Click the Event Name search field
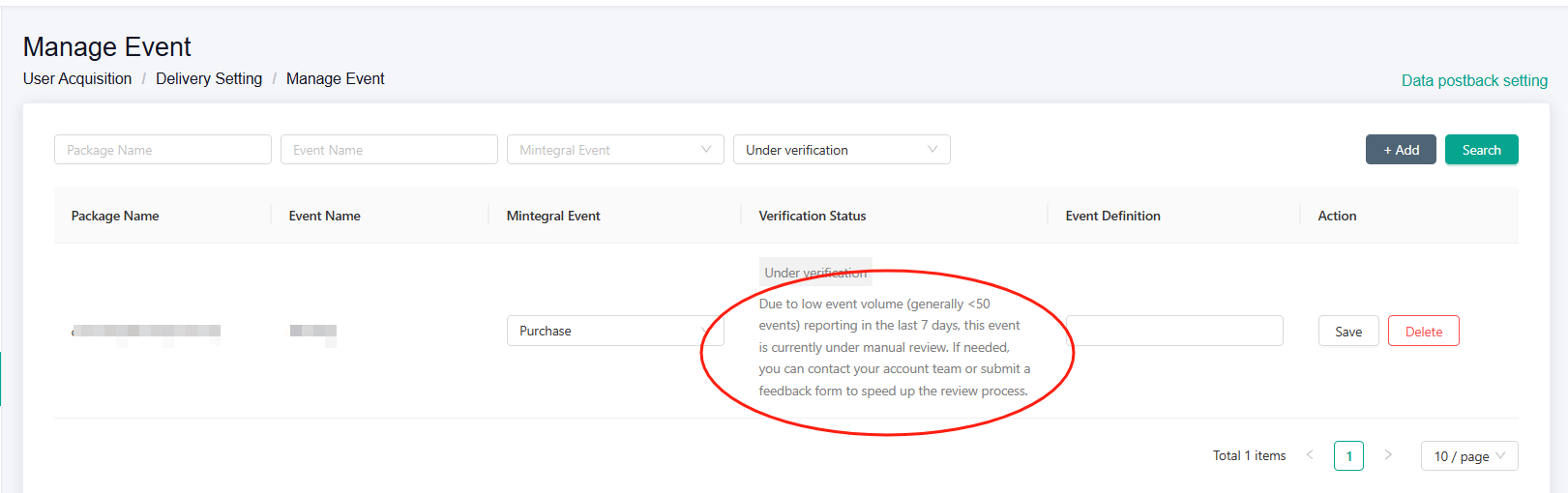This screenshot has height=493, width=1568. [389, 150]
